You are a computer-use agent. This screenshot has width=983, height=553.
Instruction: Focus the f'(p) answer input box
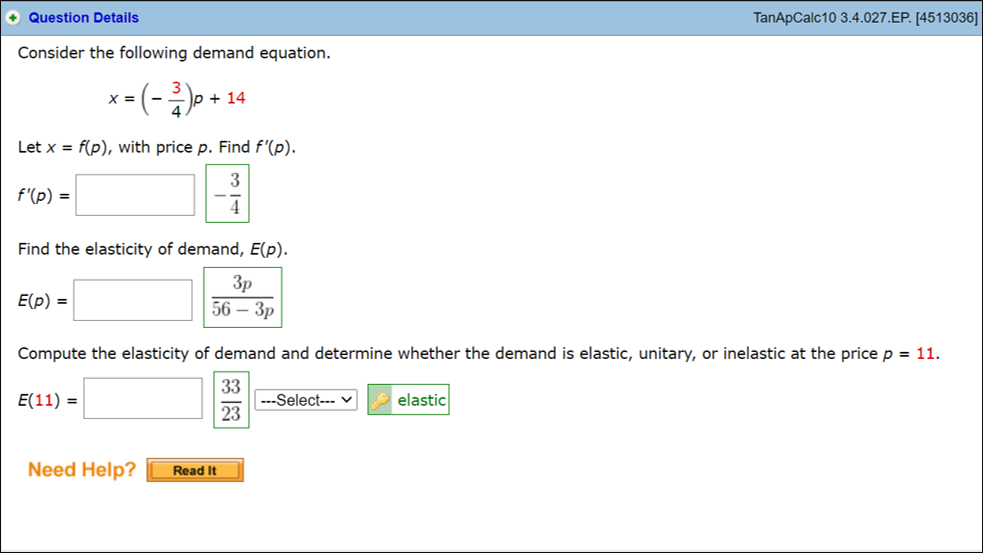tap(135, 195)
